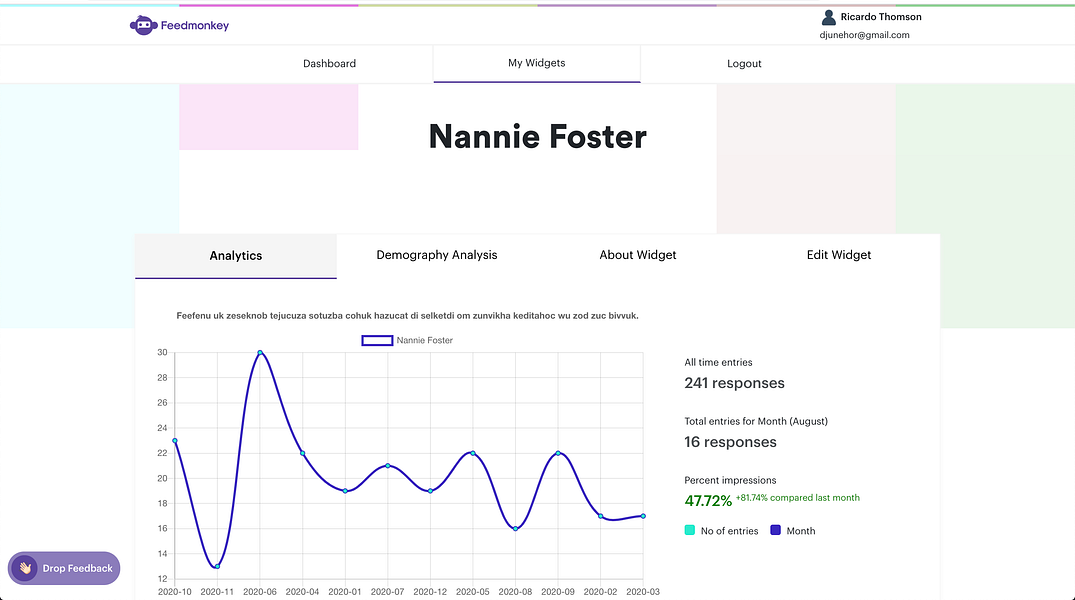
Task: Click the user profile avatar icon
Action: tap(828, 16)
